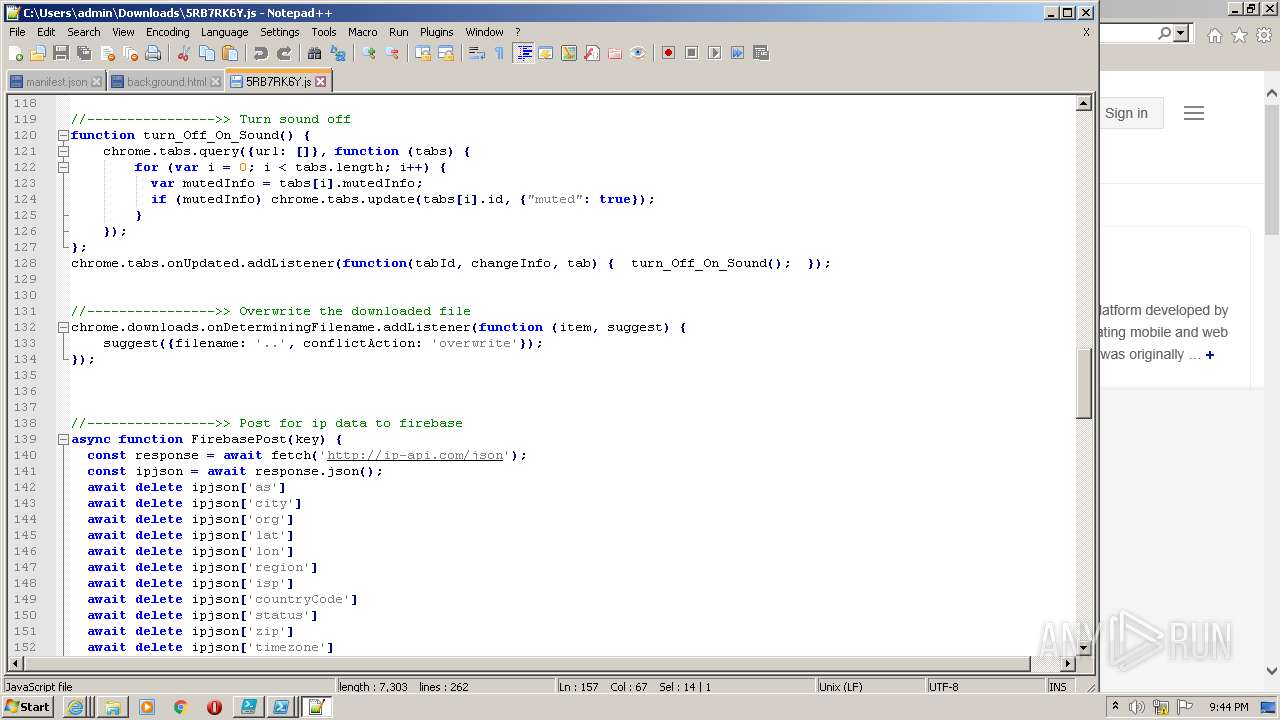Open the Encoding menu

pos(167,32)
